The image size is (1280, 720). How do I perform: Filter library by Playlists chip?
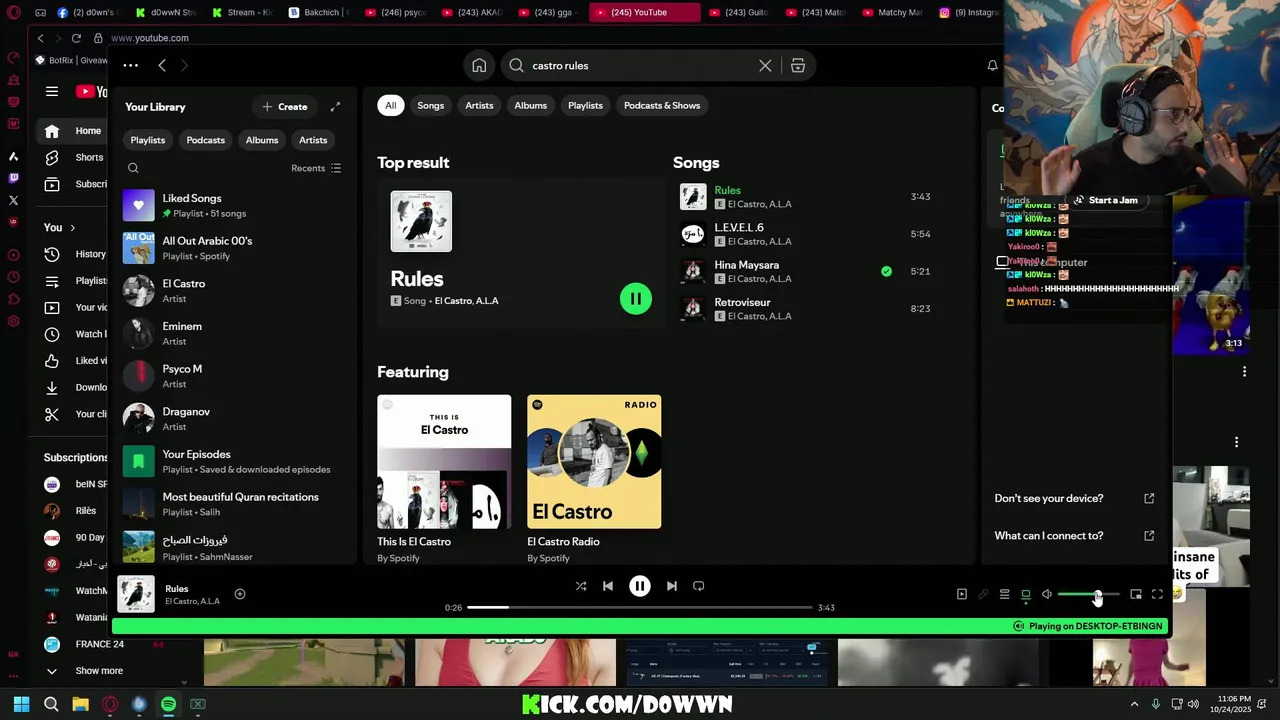tap(147, 140)
